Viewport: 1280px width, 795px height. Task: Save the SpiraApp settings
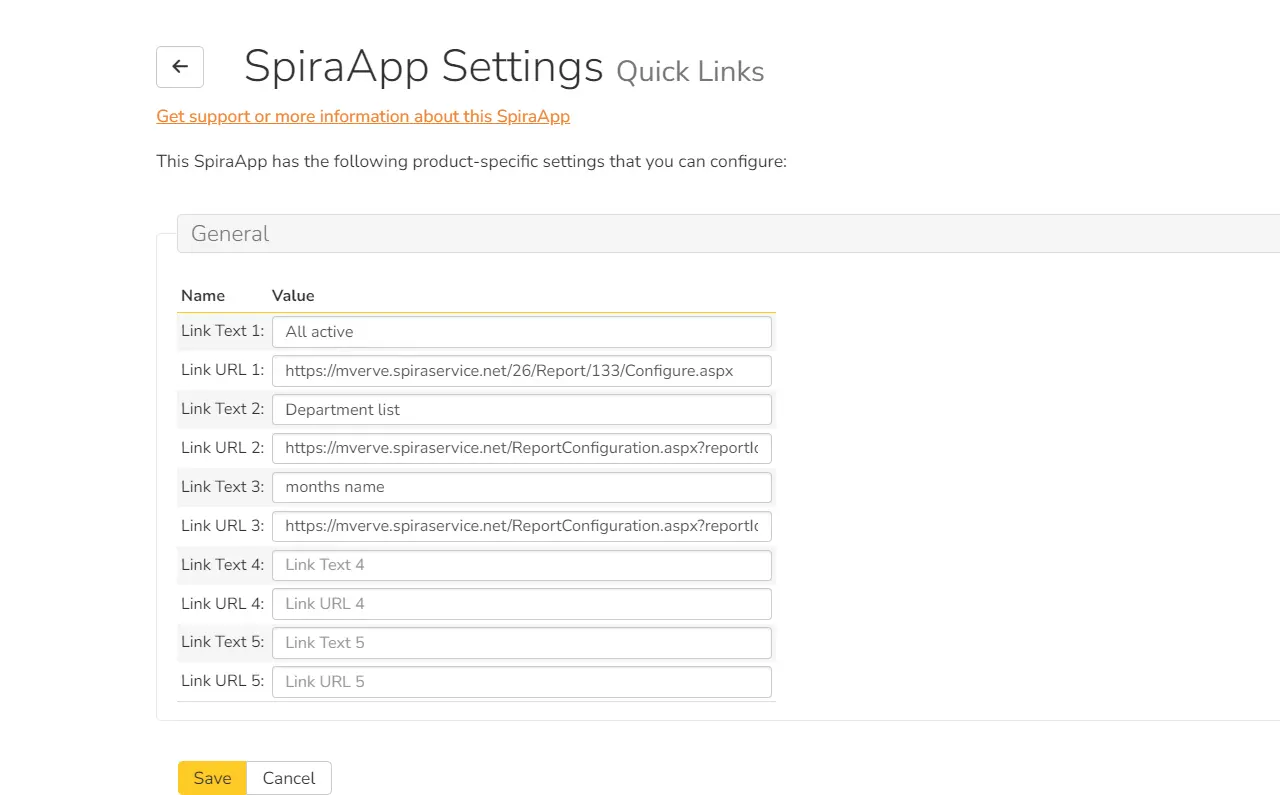tap(212, 778)
